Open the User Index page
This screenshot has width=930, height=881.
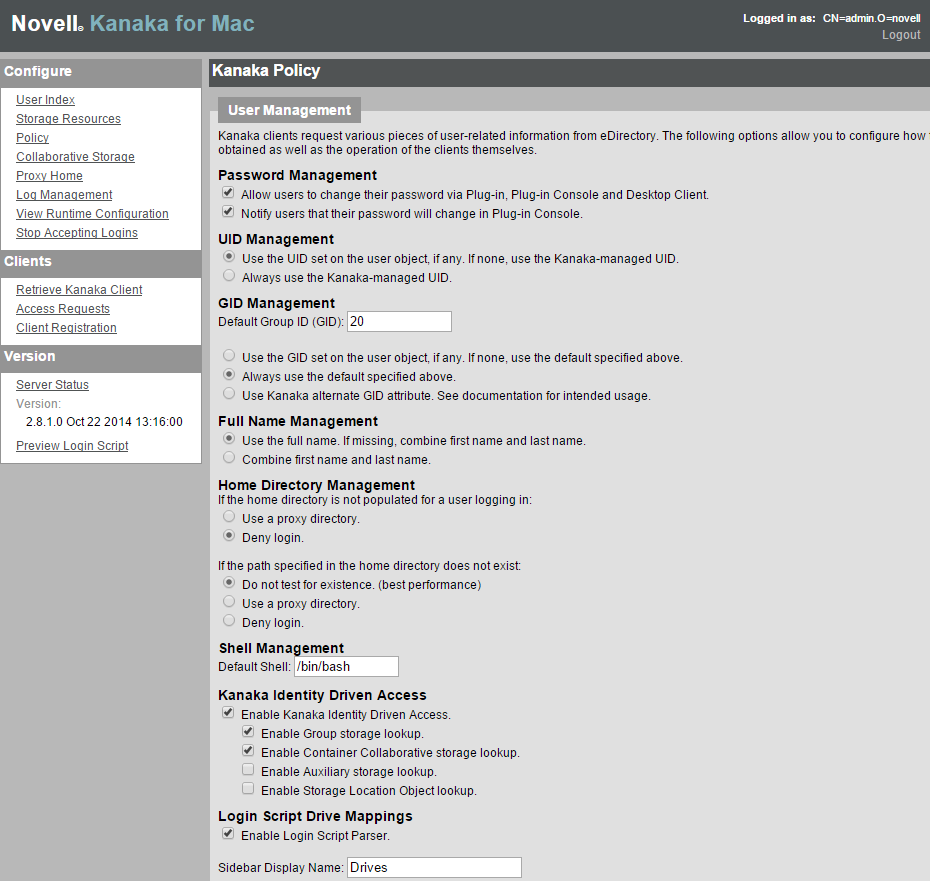click(46, 100)
